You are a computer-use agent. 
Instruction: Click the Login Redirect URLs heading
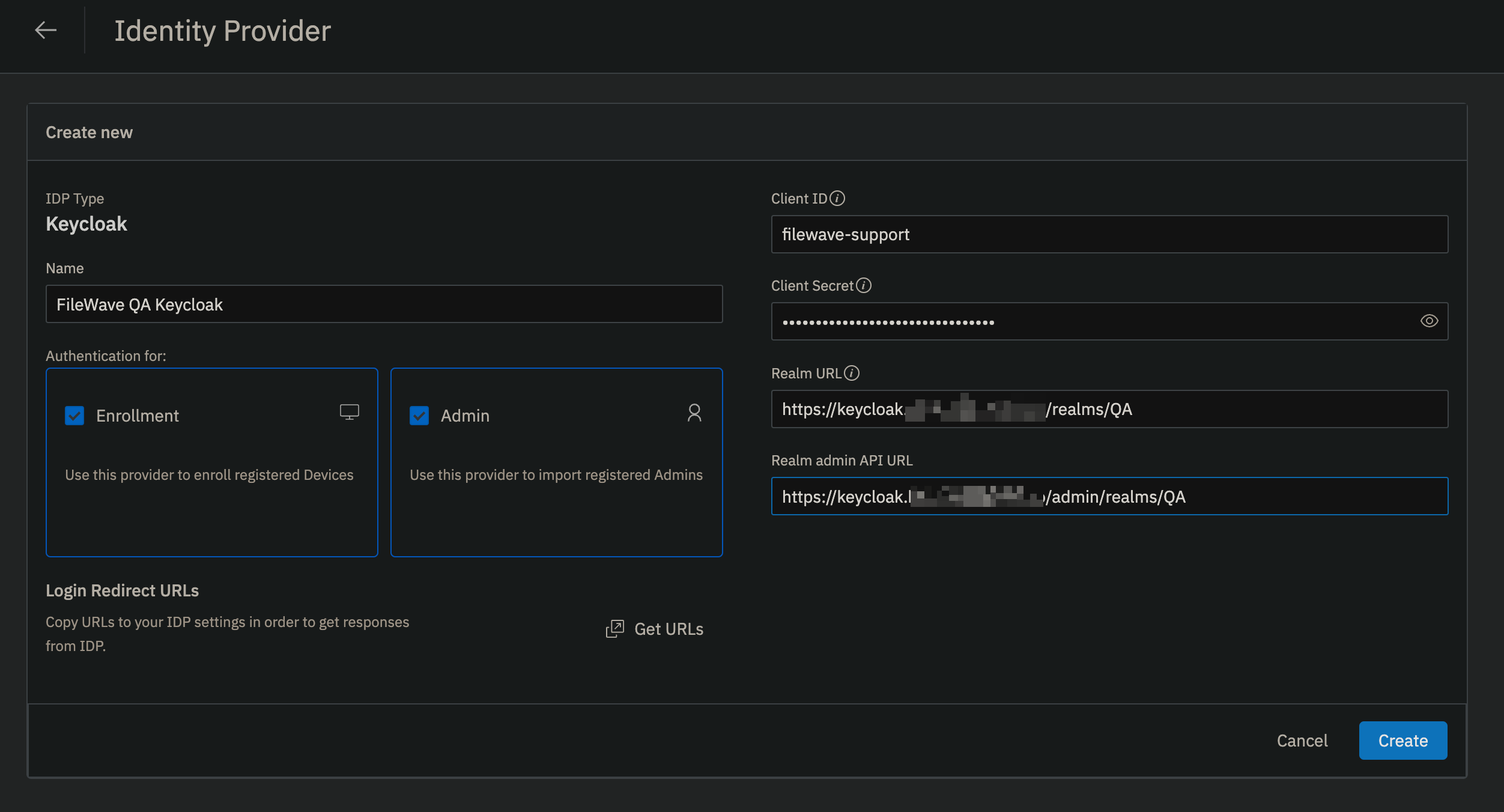[x=123, y=591]
